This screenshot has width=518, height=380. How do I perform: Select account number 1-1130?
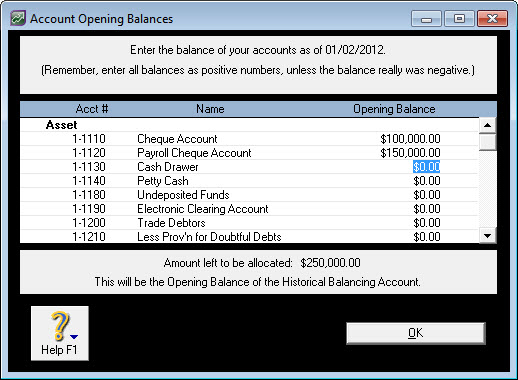[89, 167]
